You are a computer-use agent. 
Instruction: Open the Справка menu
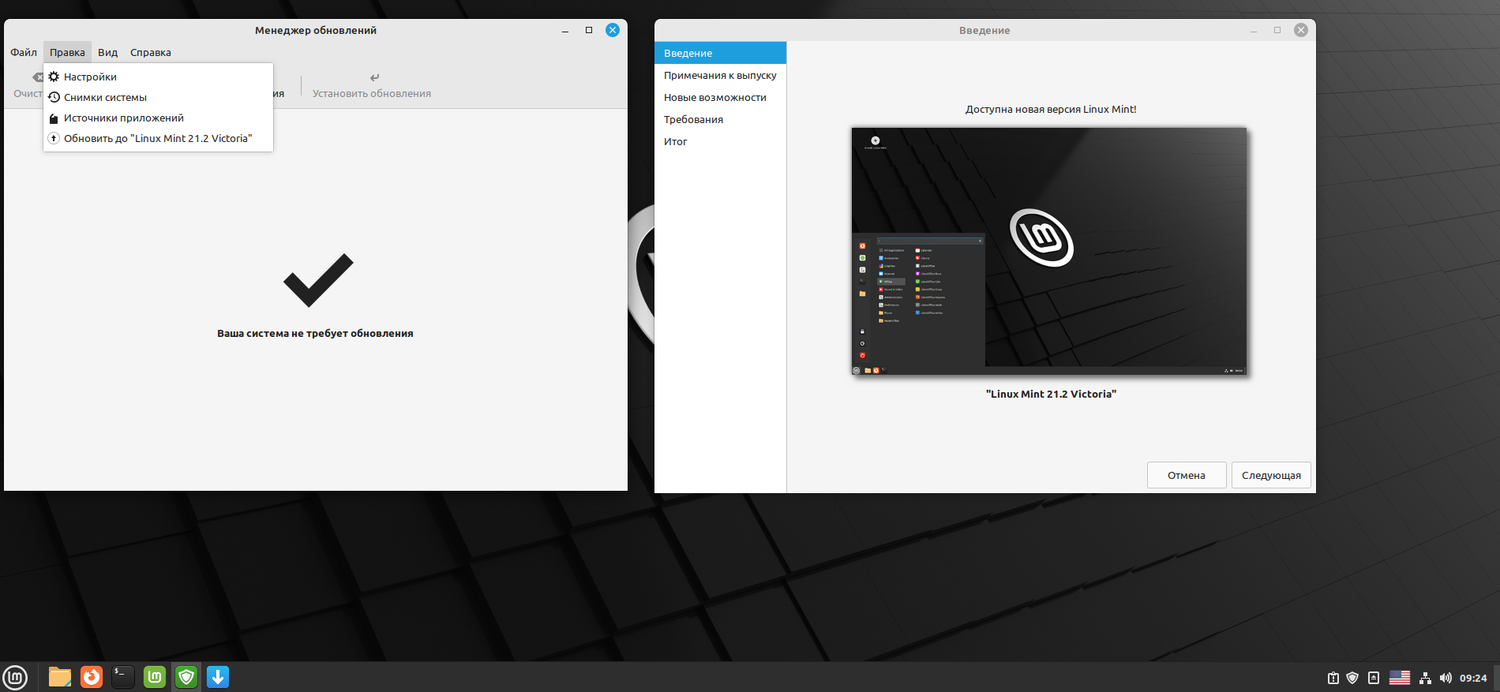coord(150,52)
